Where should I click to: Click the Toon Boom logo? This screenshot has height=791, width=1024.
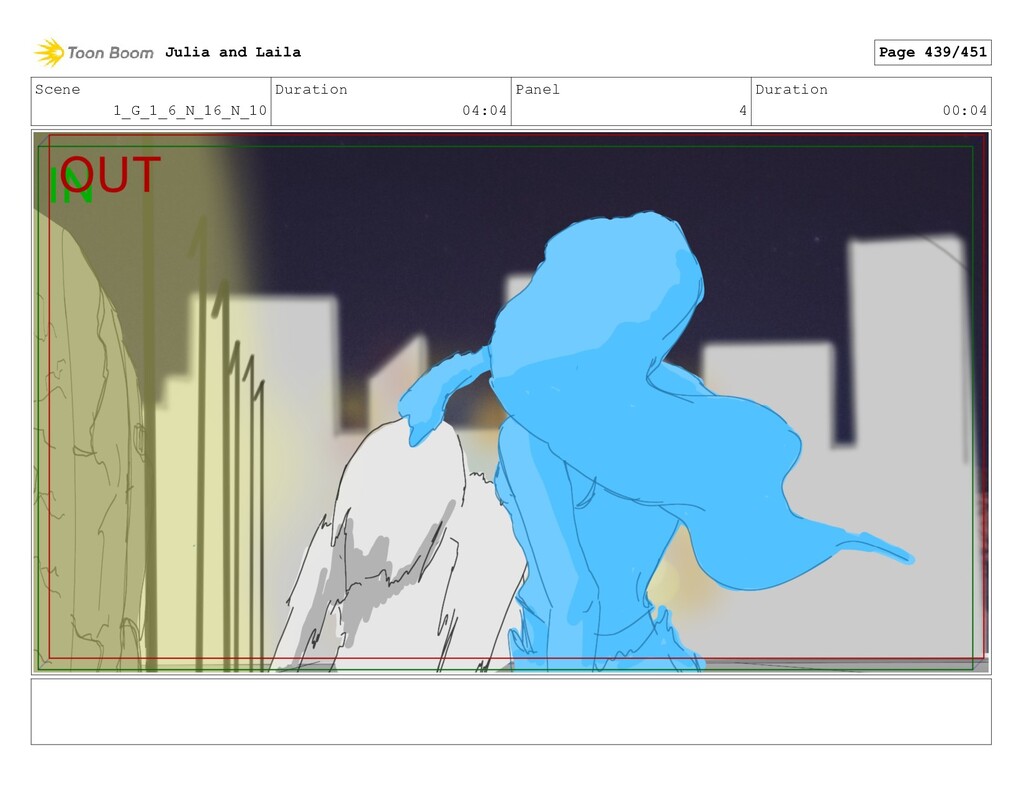94,53
